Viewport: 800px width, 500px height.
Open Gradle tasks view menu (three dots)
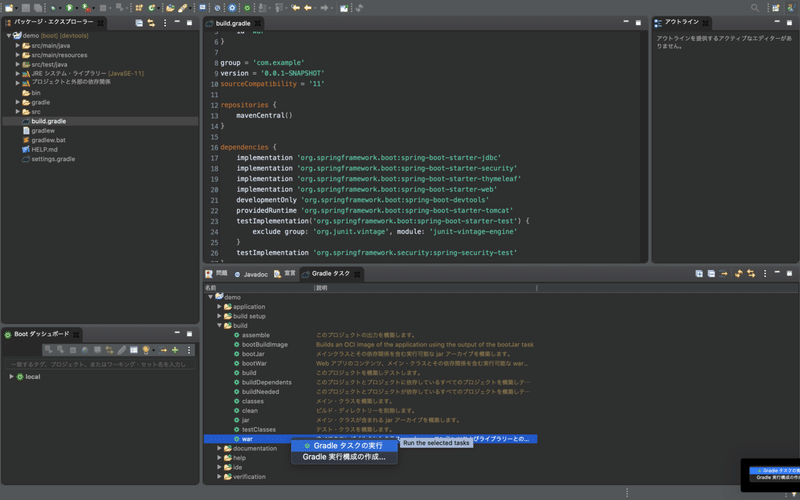(764, 274)
